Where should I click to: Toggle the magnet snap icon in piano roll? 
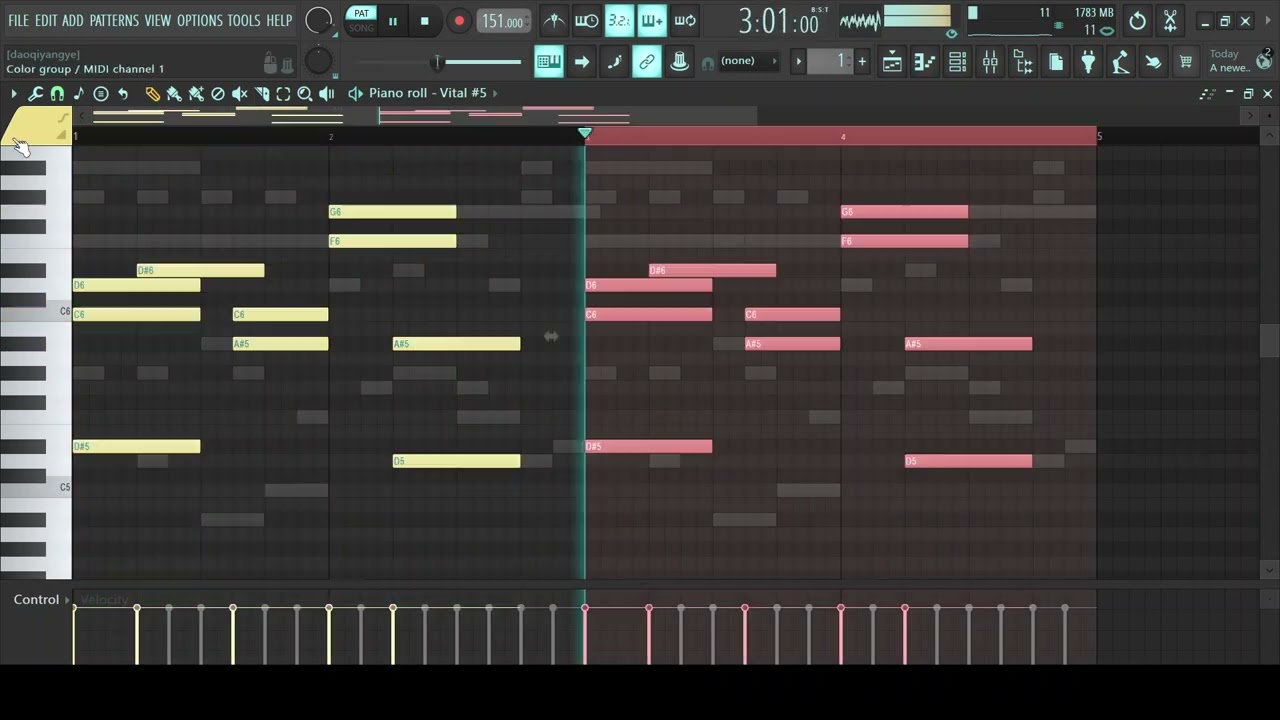tap(57, 93)
